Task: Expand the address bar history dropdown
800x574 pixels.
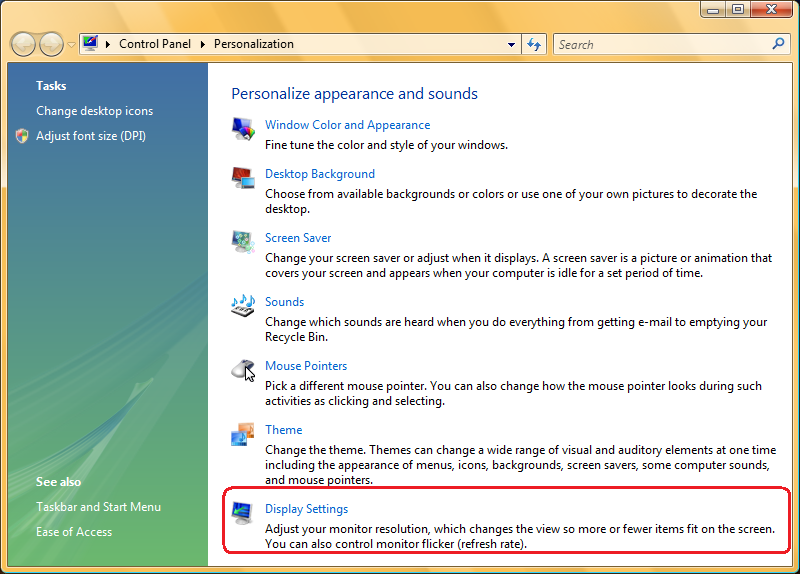Action: click(511, 44)
